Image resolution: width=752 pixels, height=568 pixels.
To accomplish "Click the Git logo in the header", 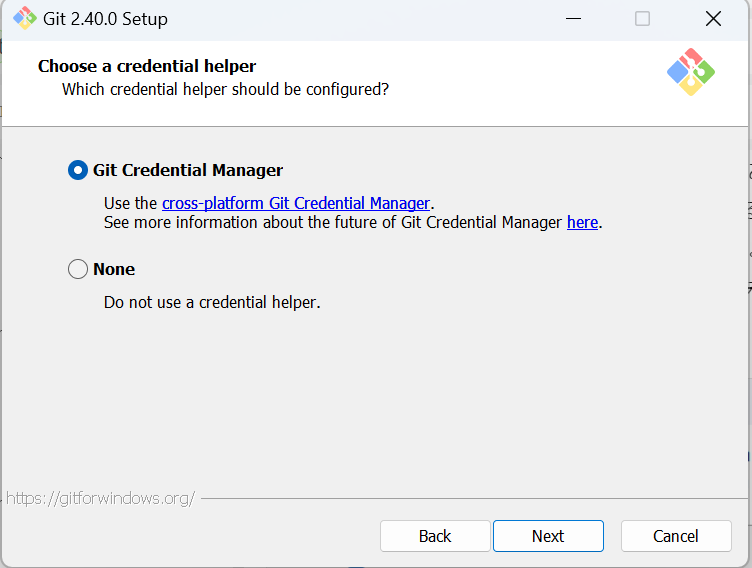I will (691, 72).
